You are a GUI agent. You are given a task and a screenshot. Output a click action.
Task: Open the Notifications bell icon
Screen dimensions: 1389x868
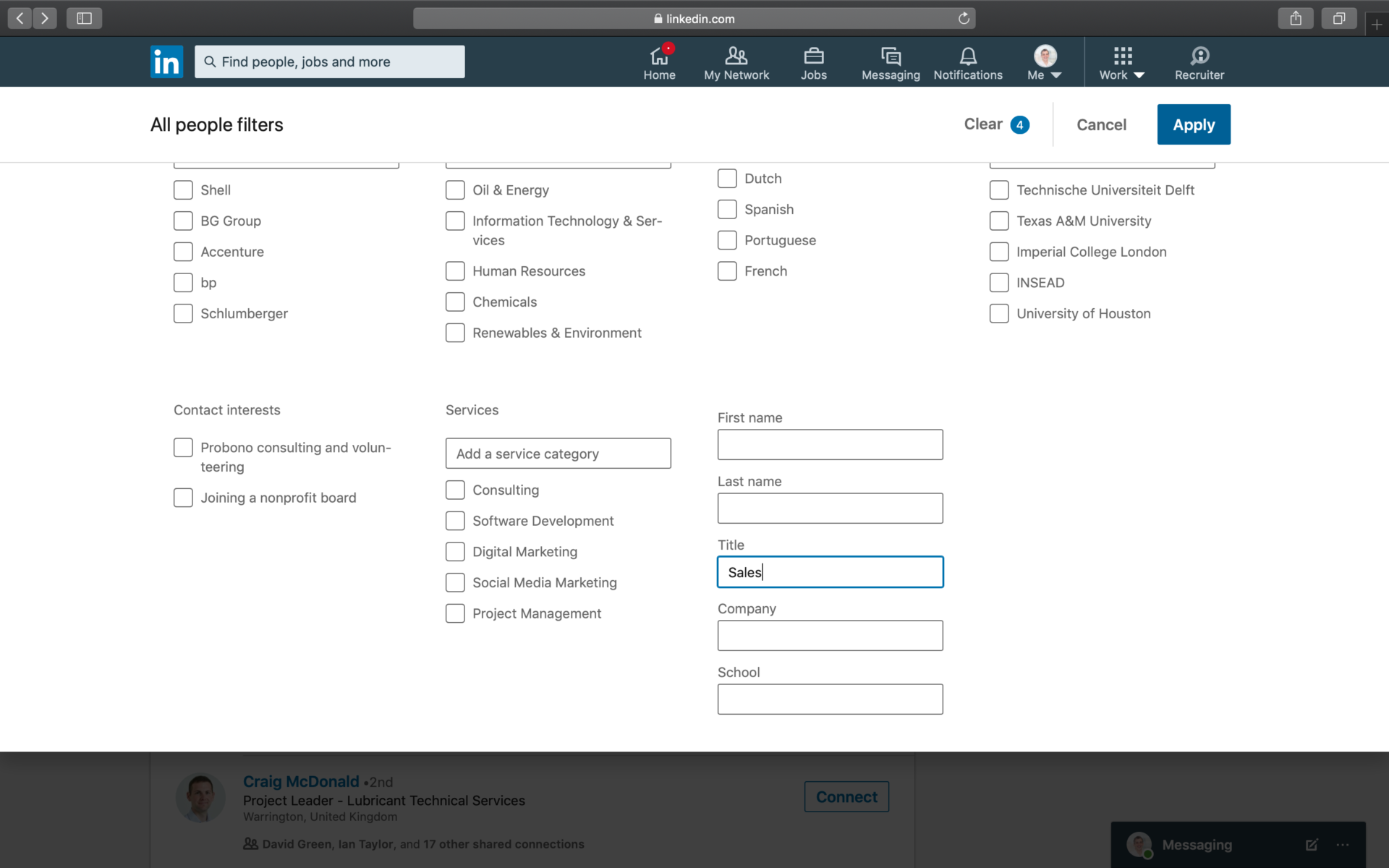968,56
